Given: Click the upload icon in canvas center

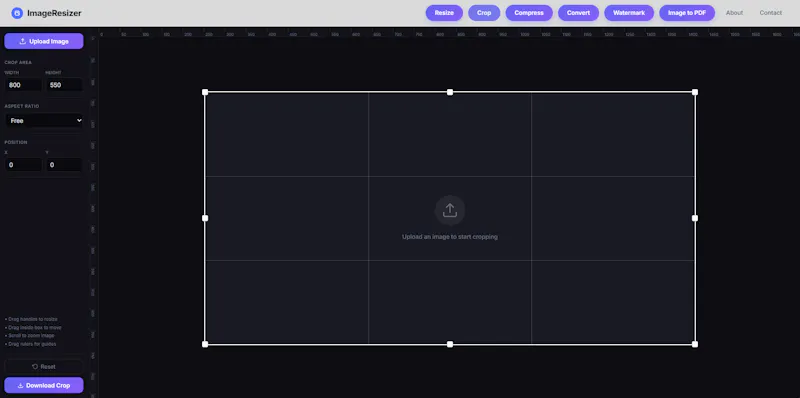Looking at the screenshot, I should point(449,210).
